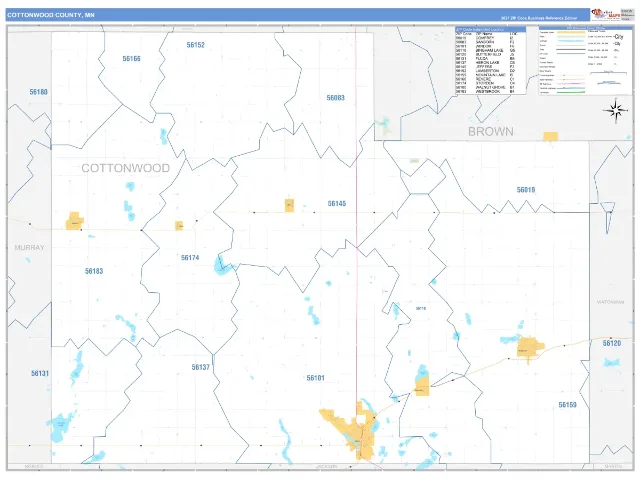Select the ZIP code label 56101
This screenshot has height=480, width=640.
(x=316, y=378)
